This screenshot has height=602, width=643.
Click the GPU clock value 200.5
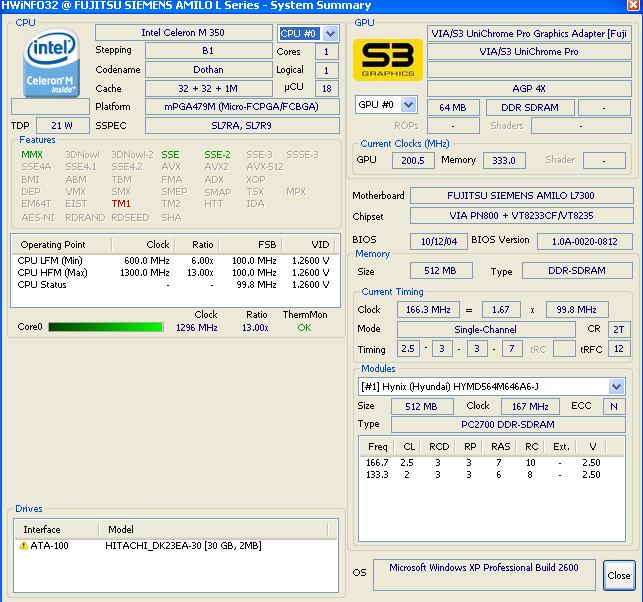pyautogui.click(x=413, y=160)
